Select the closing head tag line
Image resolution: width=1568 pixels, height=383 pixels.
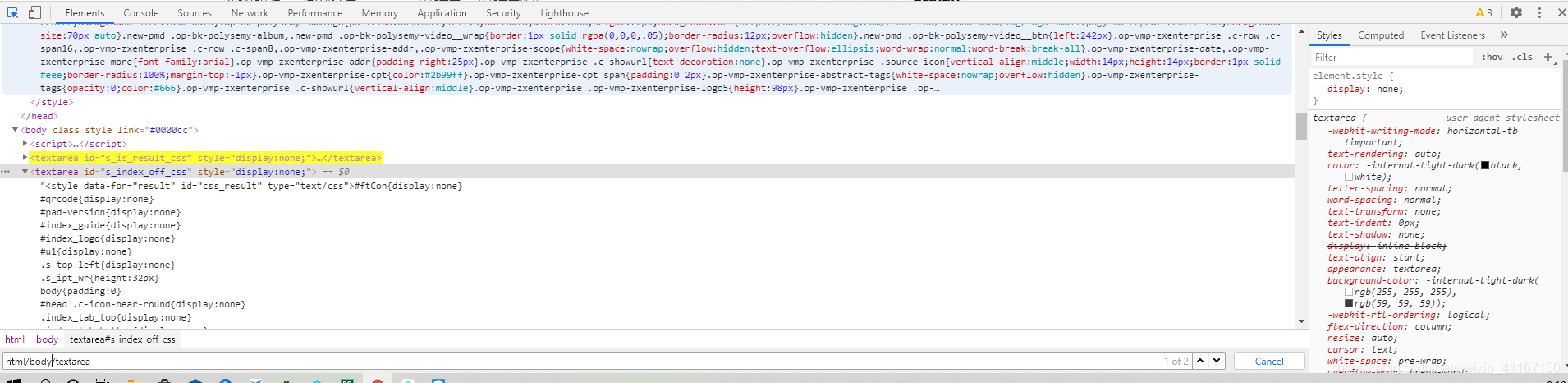pyautogui.click(x=38, y=116)
